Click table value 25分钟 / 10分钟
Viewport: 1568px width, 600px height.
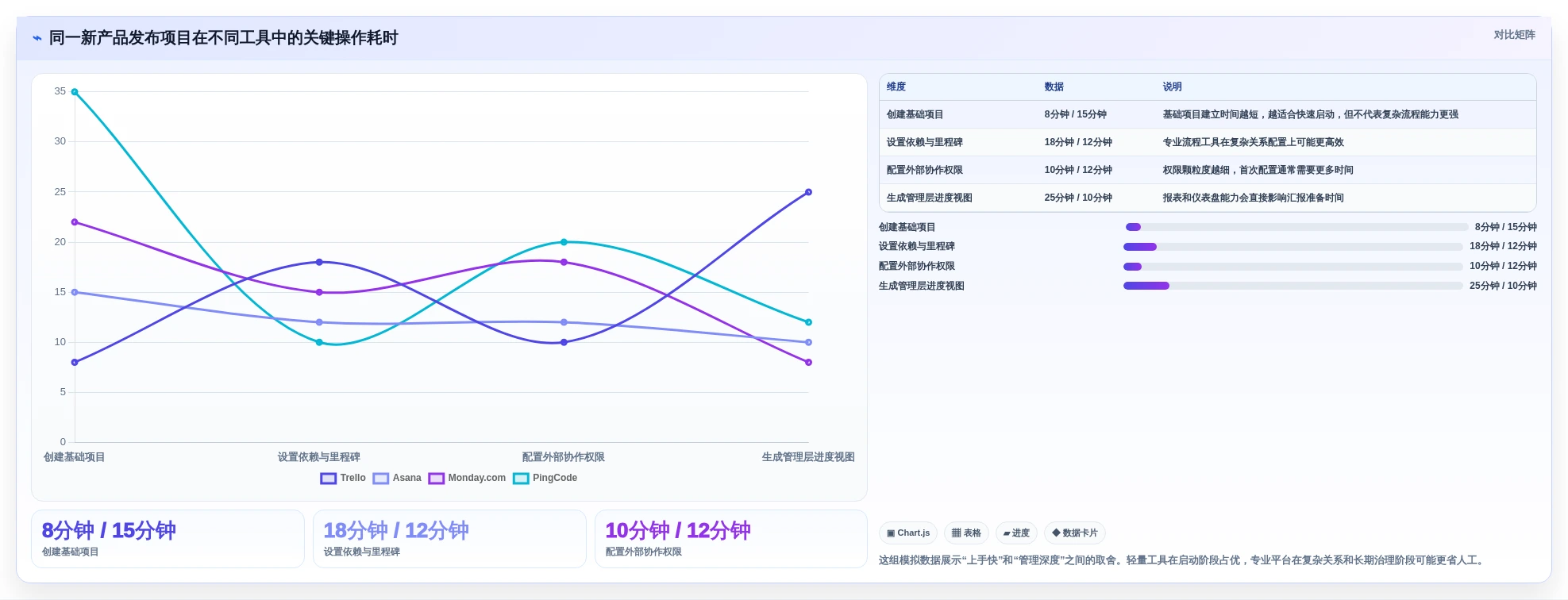[1078, 198]
